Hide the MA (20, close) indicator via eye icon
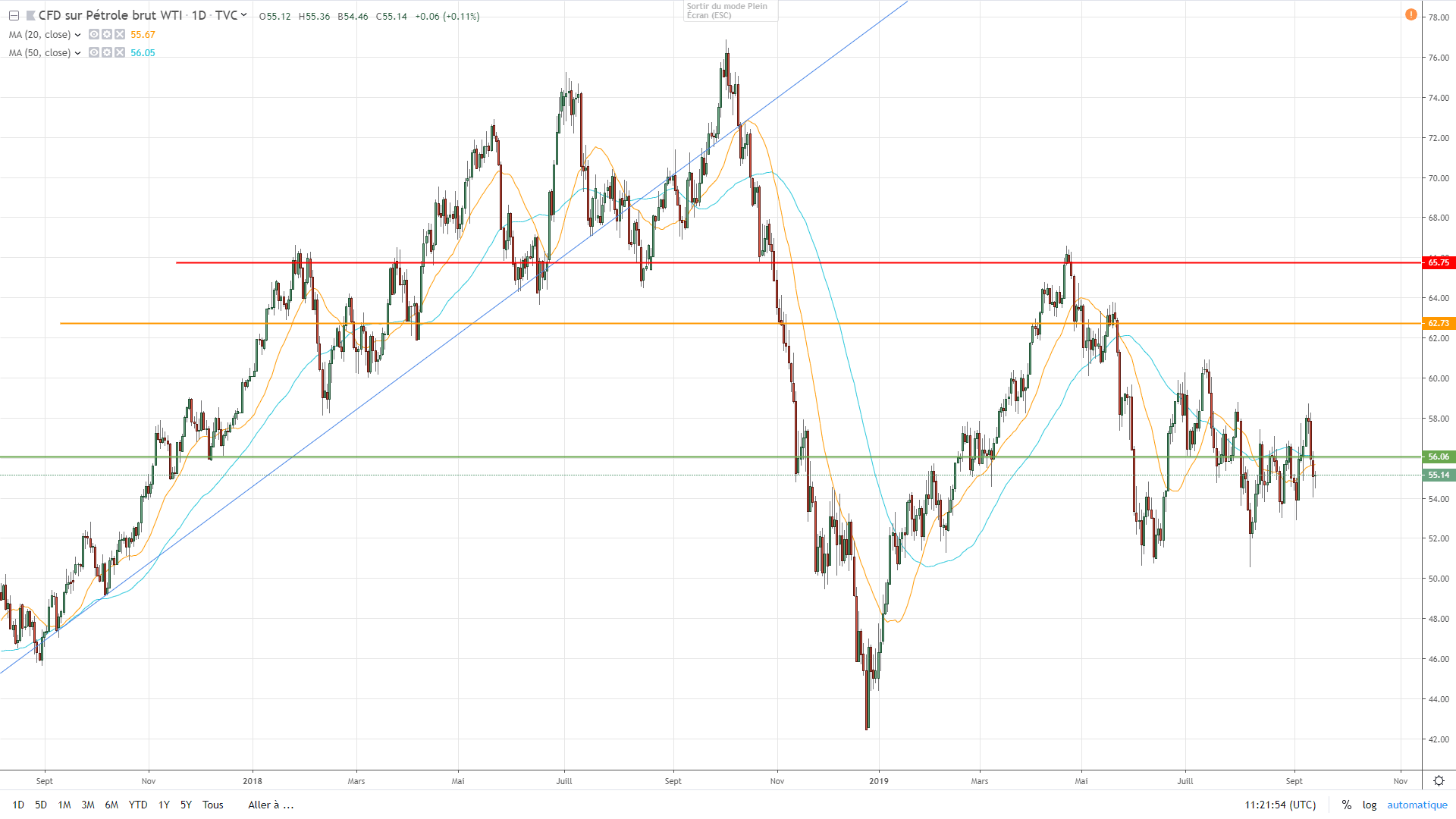The height and width of the screenshot is (819, 1456). pos(94,34)
